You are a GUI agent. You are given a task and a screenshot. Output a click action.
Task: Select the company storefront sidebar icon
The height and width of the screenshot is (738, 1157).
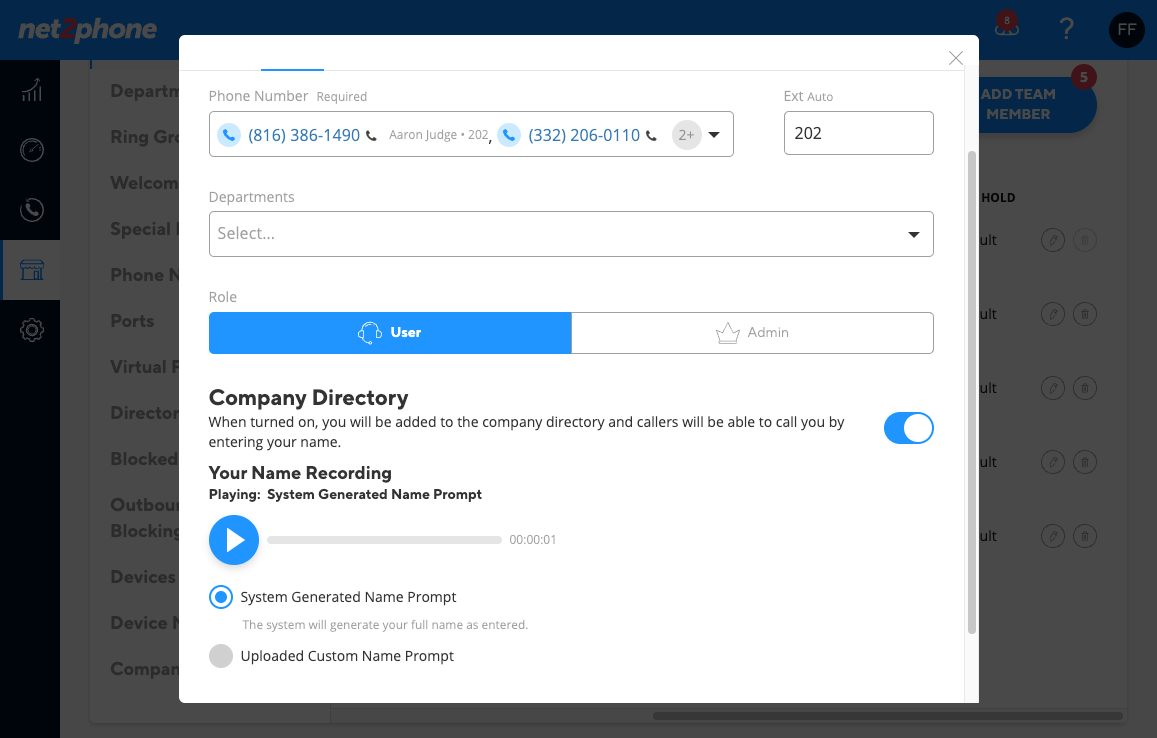tap(31, 269)
